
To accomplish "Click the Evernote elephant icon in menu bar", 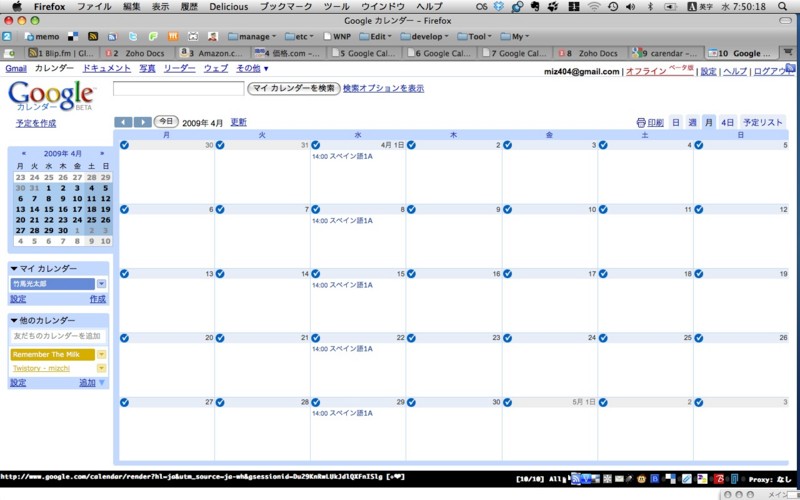I will coord(535,7).
